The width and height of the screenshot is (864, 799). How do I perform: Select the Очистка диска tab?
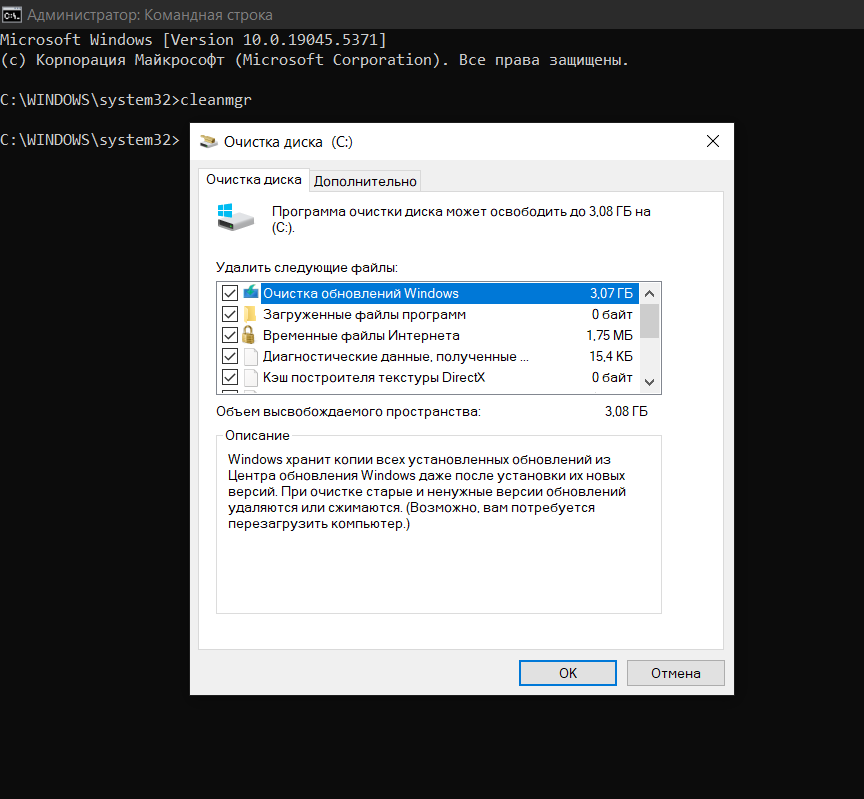point(253,180)
